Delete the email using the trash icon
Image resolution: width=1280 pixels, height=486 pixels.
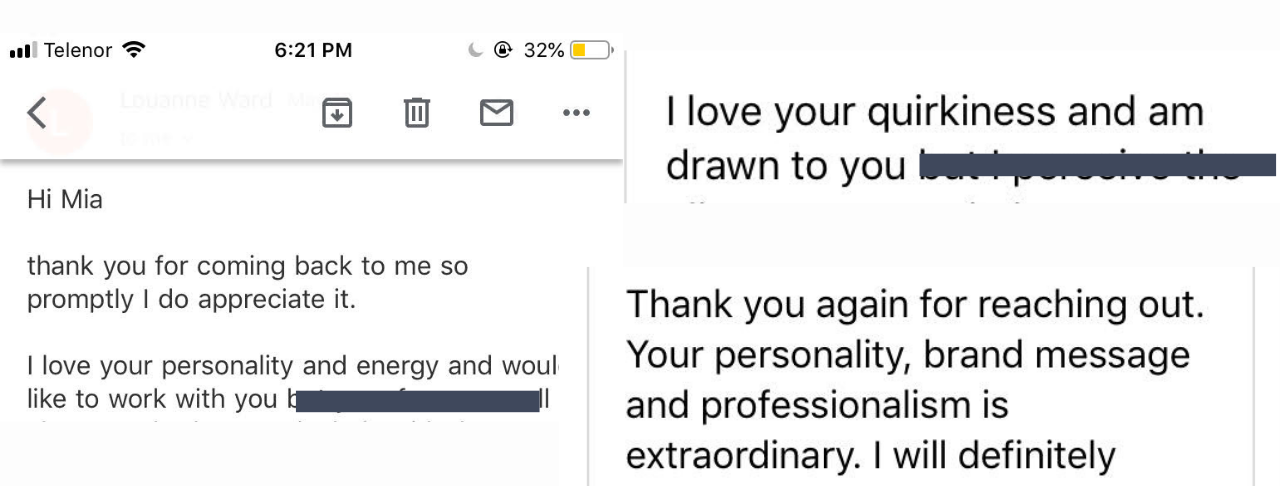416,113
